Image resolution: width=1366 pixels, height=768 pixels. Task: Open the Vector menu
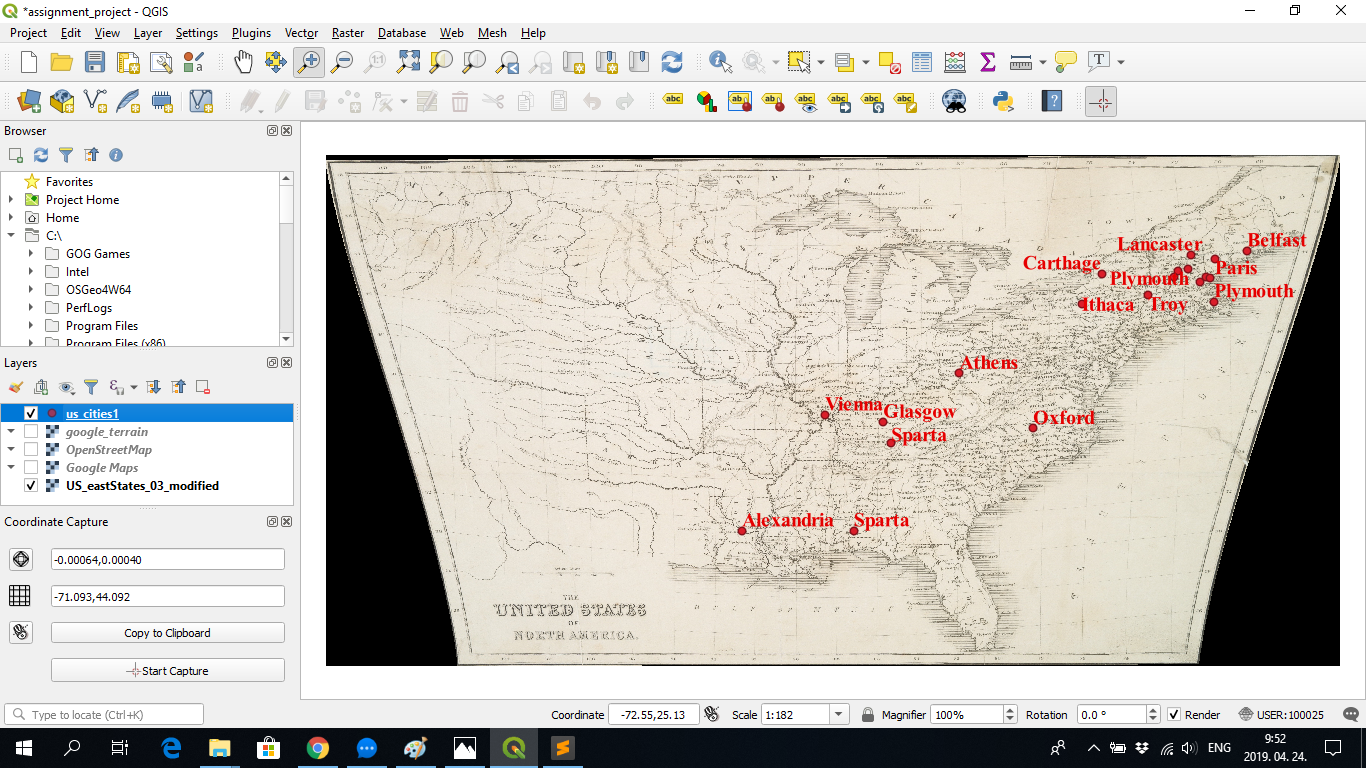point(301,33)
